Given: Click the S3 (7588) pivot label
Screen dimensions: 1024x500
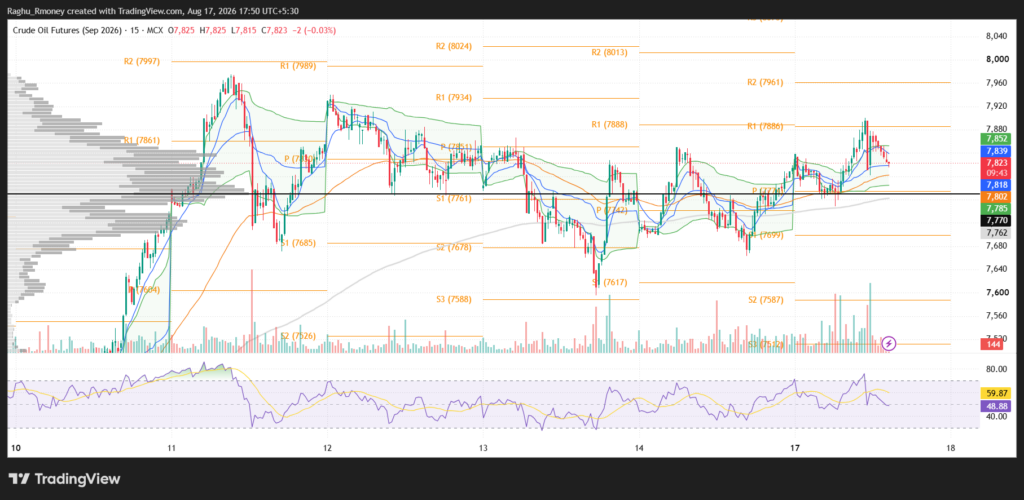Looking at the screenshot, I should click(x=454, y=299).
